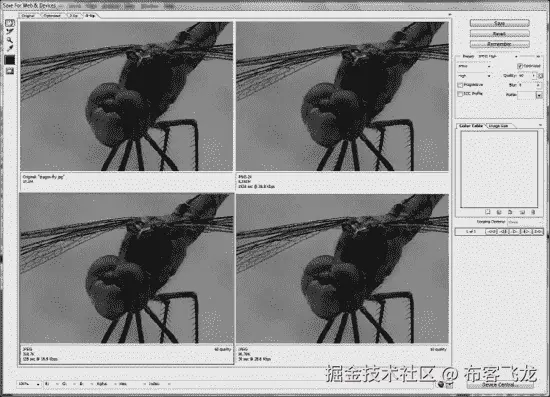Click the Remember button

[x=499, y=44]
